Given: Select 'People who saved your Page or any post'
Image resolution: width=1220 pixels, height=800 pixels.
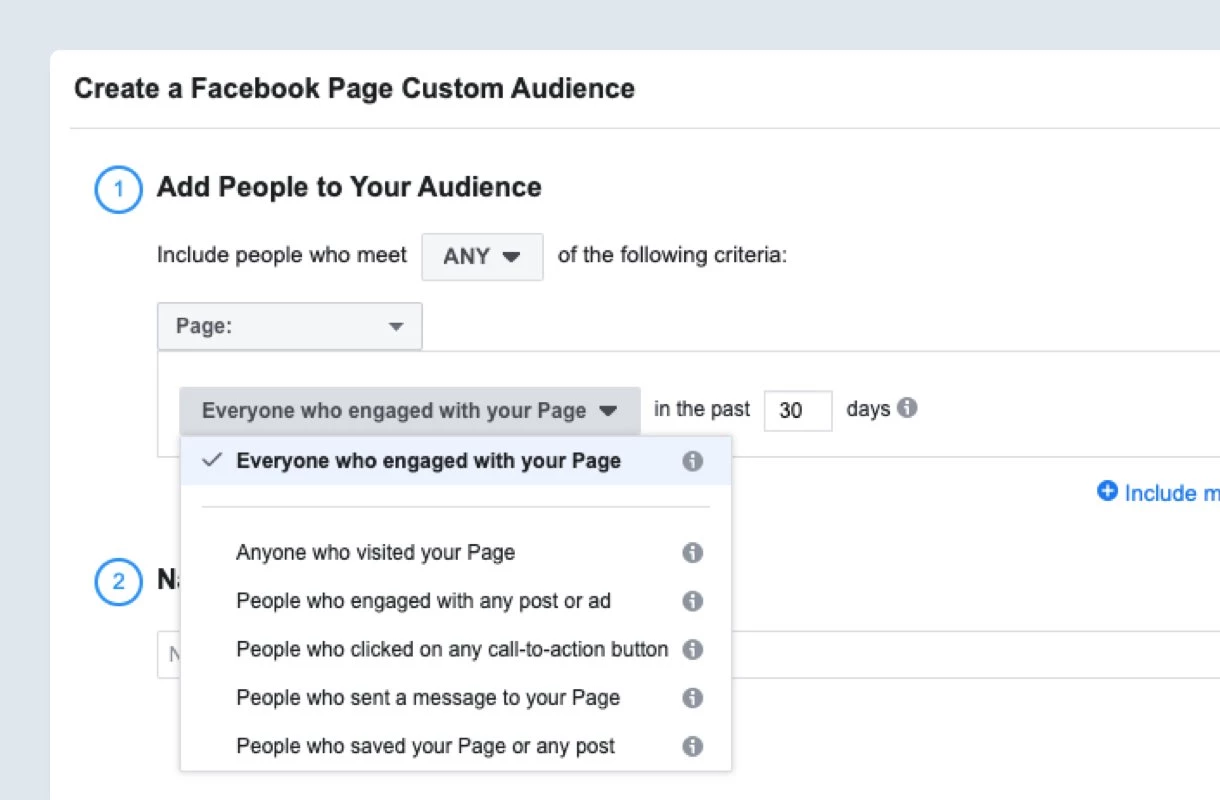Looking at the screenshot, I should click(x=425, y=746).
